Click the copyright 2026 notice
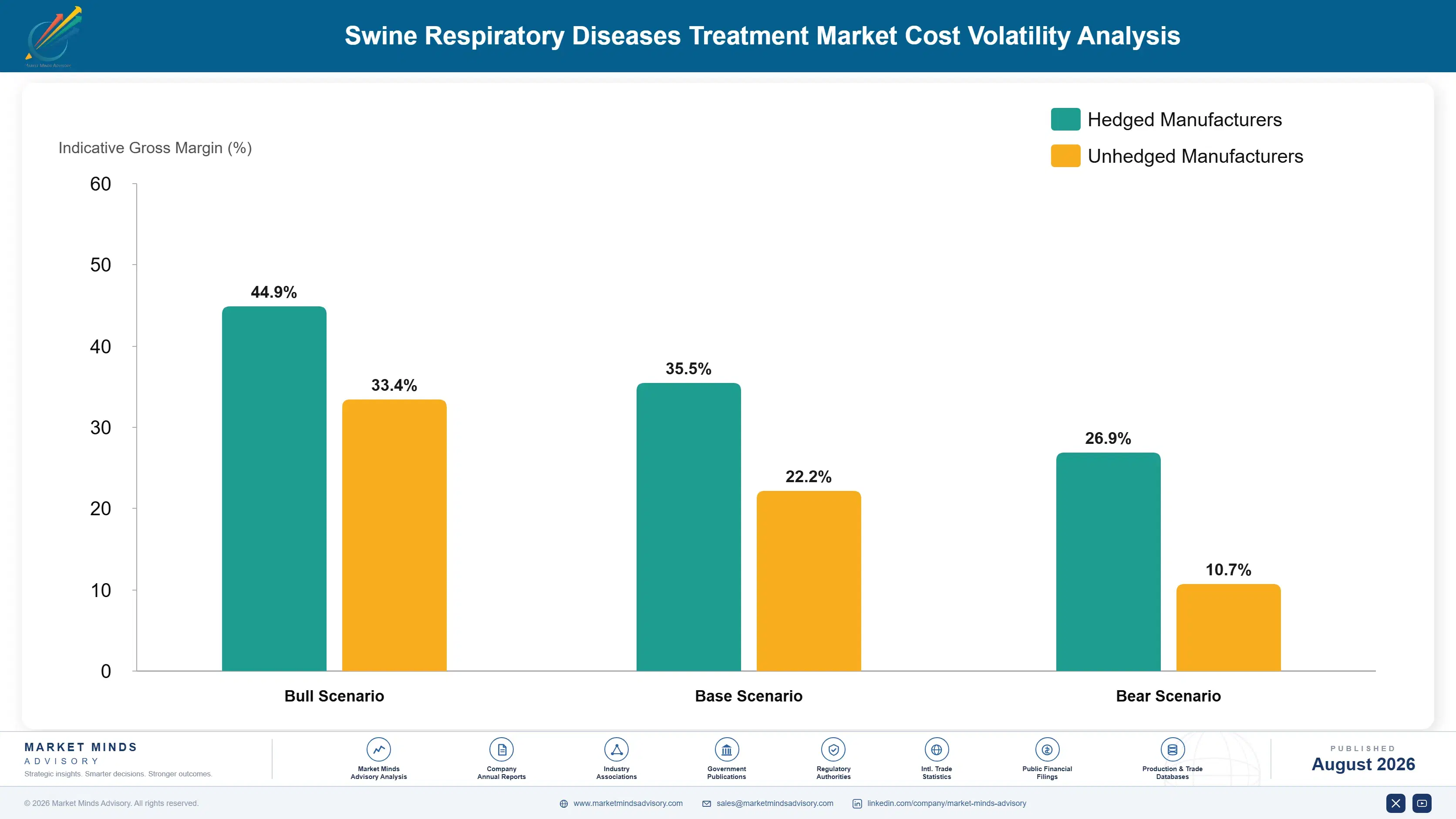Viewport: 1456px width, 819px height. coord(111,803)
